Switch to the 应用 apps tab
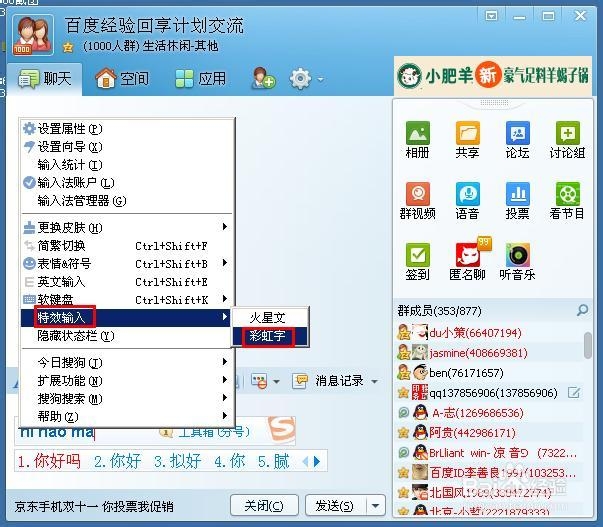This screenshot has width=603, height=527. pyautogui.click(x=200, y=79)
